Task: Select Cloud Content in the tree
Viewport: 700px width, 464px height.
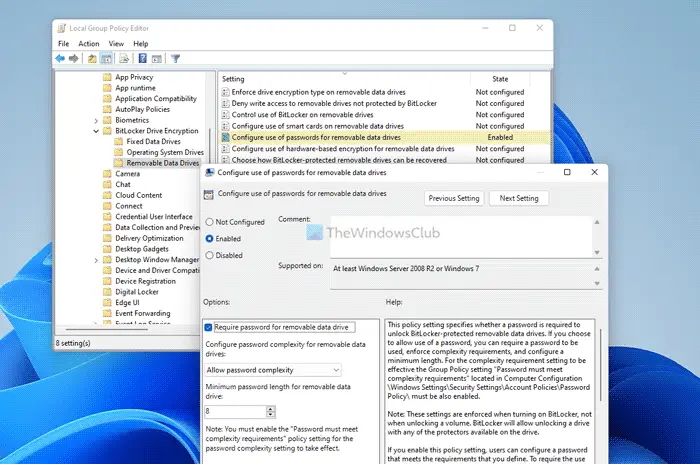Action: coord(138,195)
